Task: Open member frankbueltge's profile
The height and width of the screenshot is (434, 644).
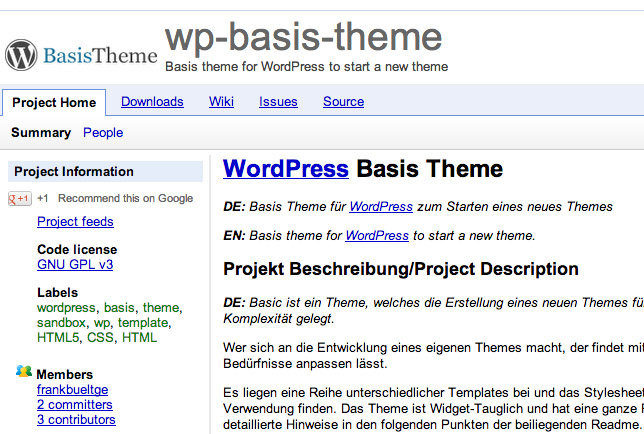Action: (x=72, y=390)
